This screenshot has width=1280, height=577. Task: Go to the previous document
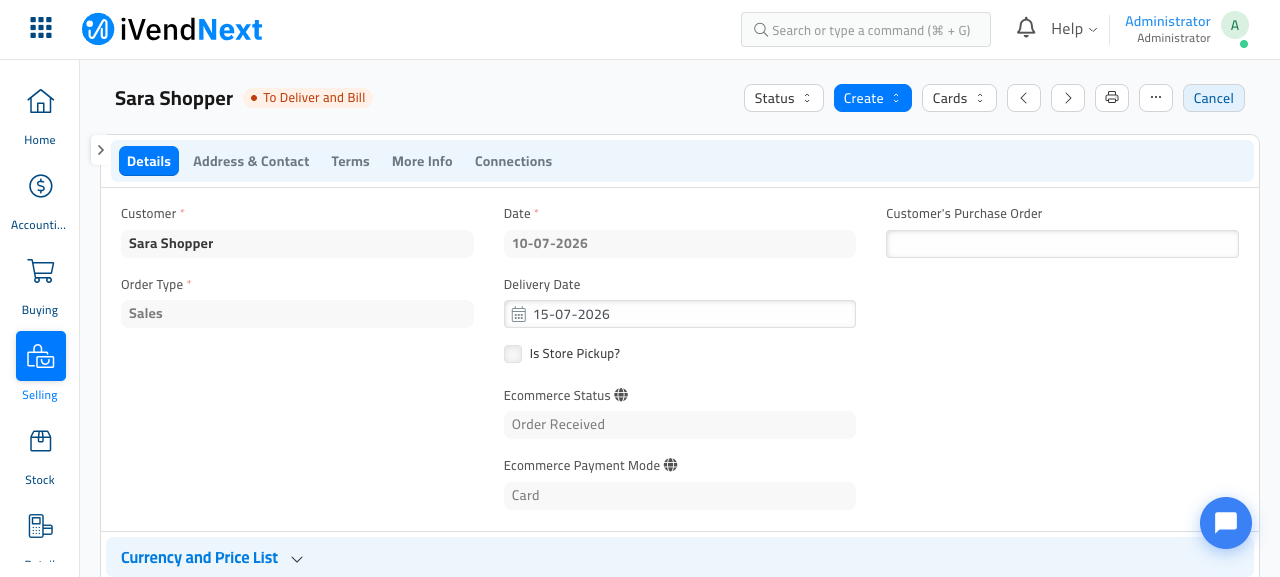[x=1023, y=98]
